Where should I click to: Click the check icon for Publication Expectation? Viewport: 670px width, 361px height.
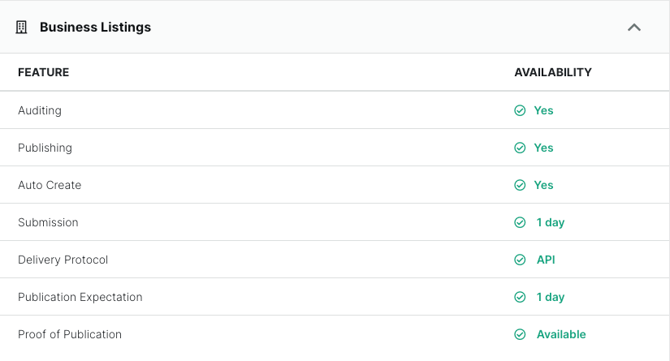[x=520, y=297]
